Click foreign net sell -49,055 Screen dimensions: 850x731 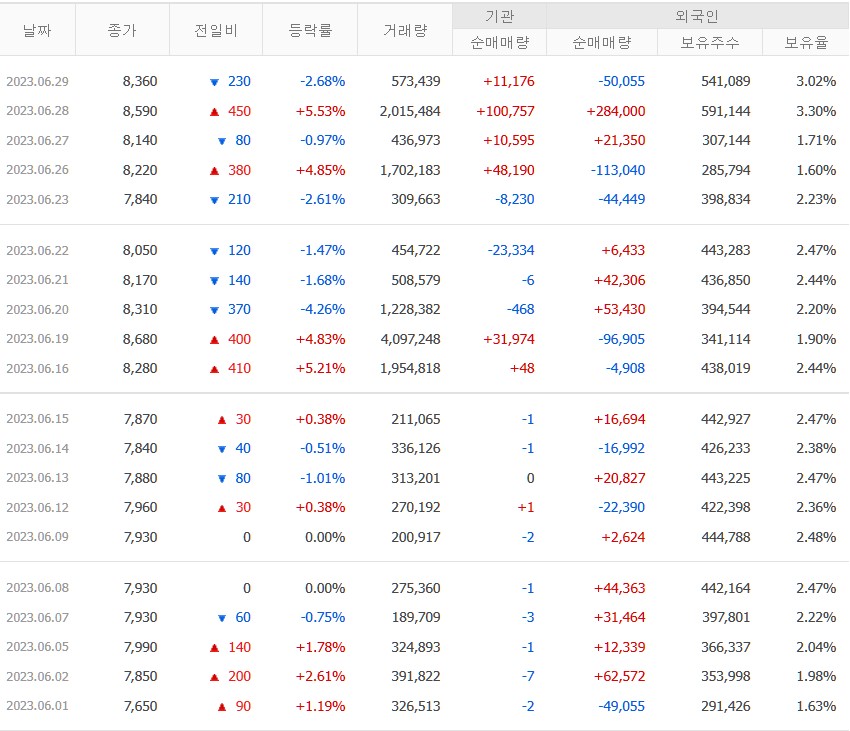click(x=622, y=706)
